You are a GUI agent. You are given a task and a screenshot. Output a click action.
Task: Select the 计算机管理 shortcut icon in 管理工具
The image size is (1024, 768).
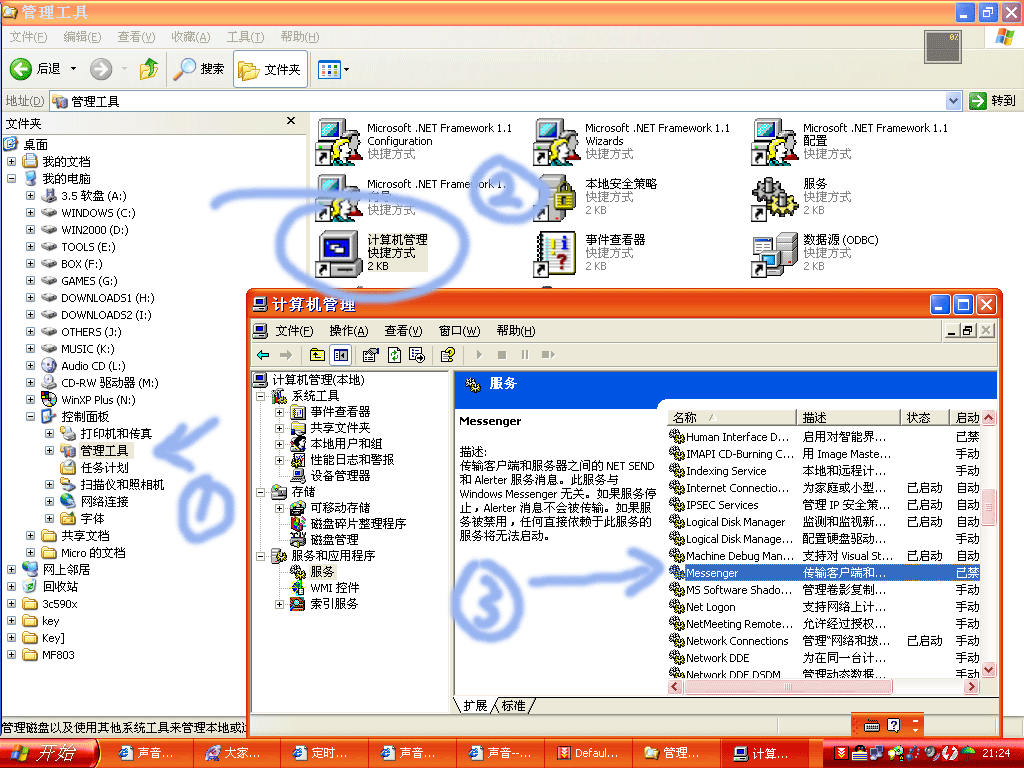(x=338, y=253)
